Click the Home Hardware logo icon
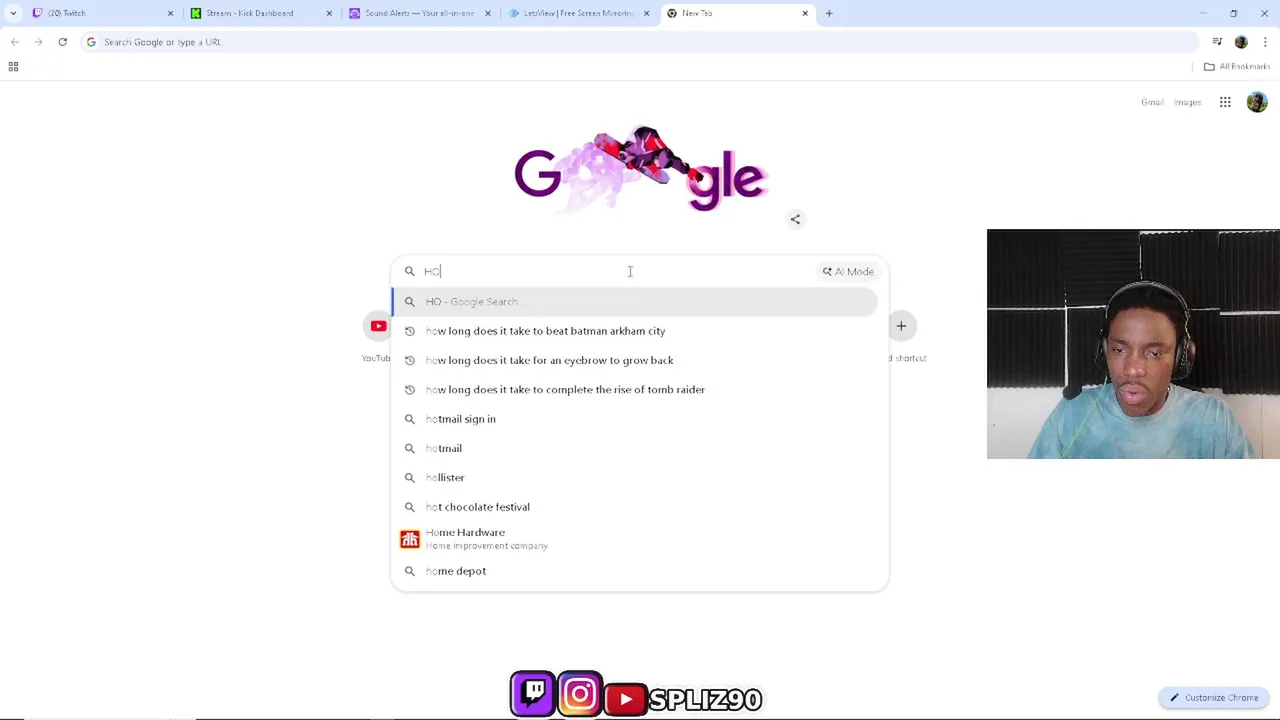Viewport: 1280px width, 720px height. [x=409, y=539]
